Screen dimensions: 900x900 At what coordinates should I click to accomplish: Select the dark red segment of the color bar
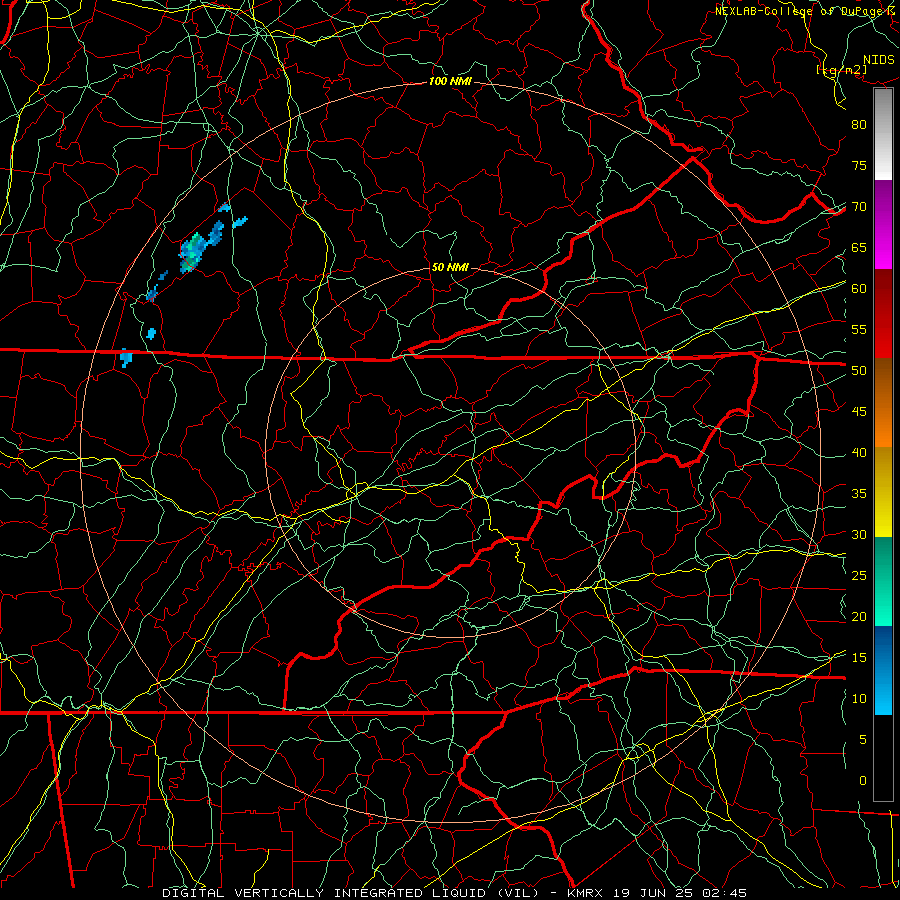[883, 314]
